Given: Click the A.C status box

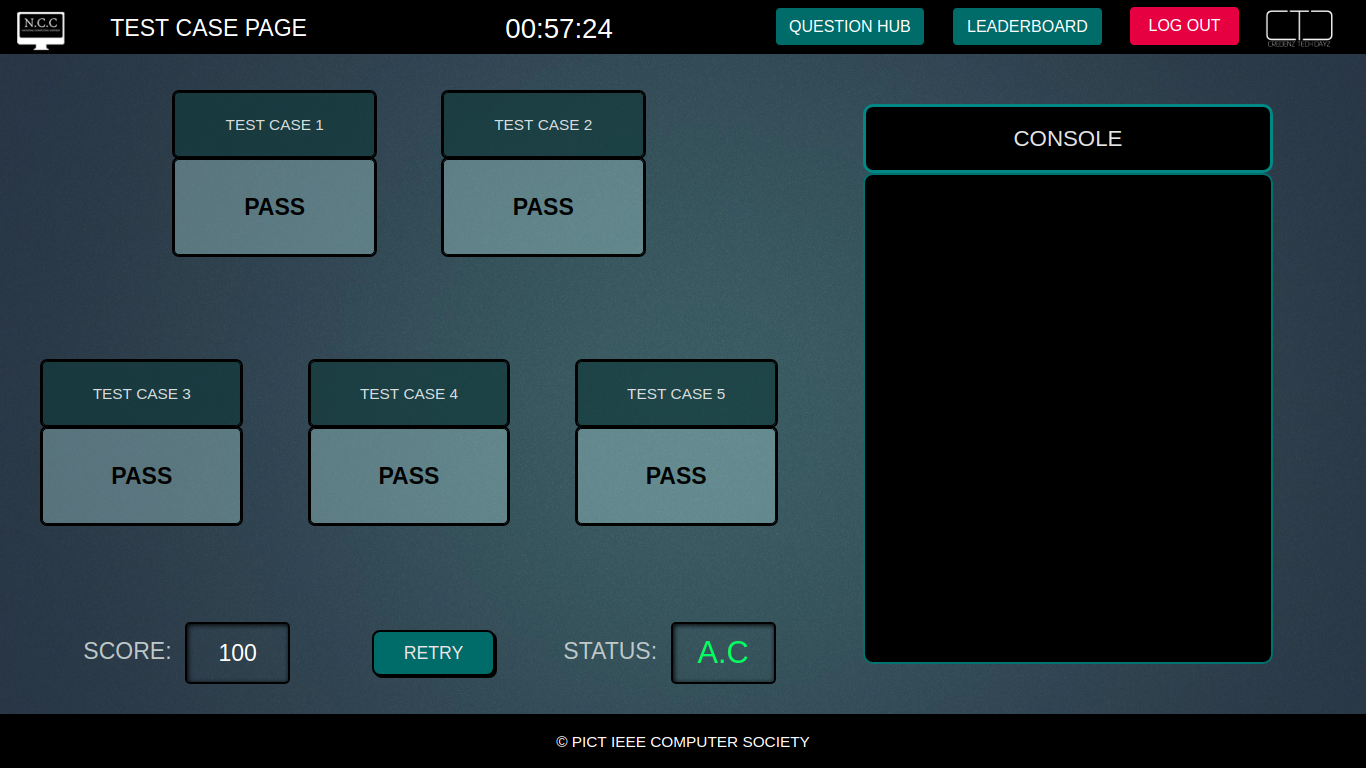Looking at the screenshot, I should coord(723,653).
